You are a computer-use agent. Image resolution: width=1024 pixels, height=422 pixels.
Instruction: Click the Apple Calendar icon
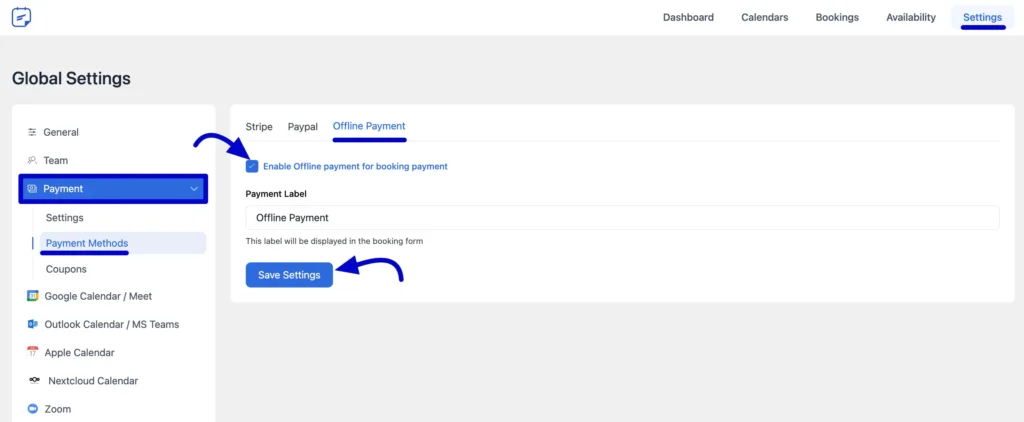(x=33, y=352)
